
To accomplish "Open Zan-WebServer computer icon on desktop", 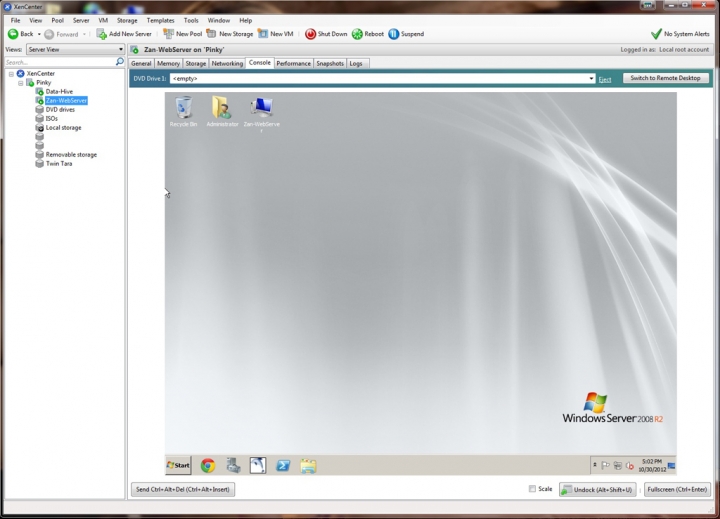I will tap(261, 114).
